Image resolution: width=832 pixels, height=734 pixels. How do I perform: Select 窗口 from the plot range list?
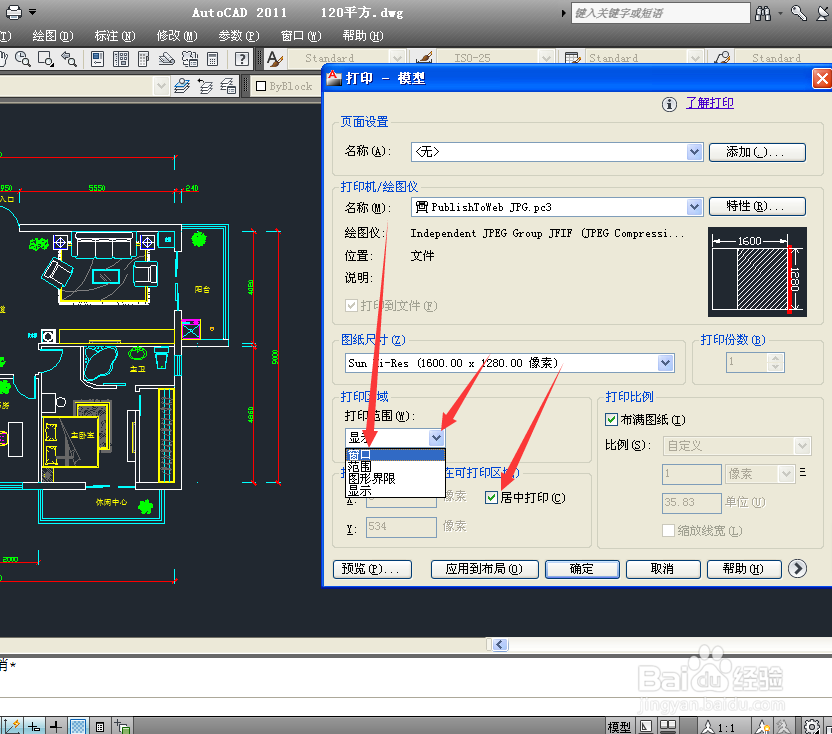395,455
